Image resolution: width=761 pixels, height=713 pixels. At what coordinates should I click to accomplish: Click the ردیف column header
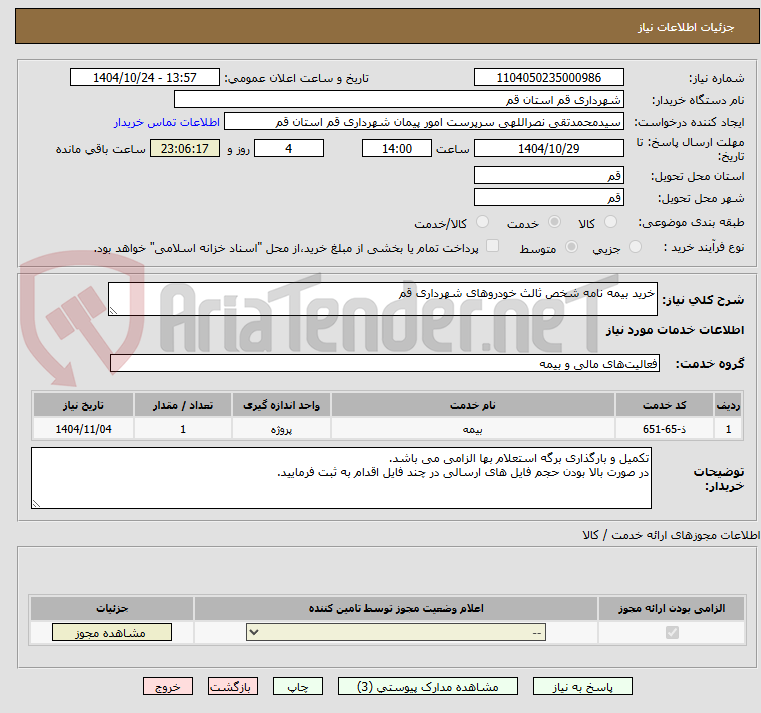(x=728, y=405)
